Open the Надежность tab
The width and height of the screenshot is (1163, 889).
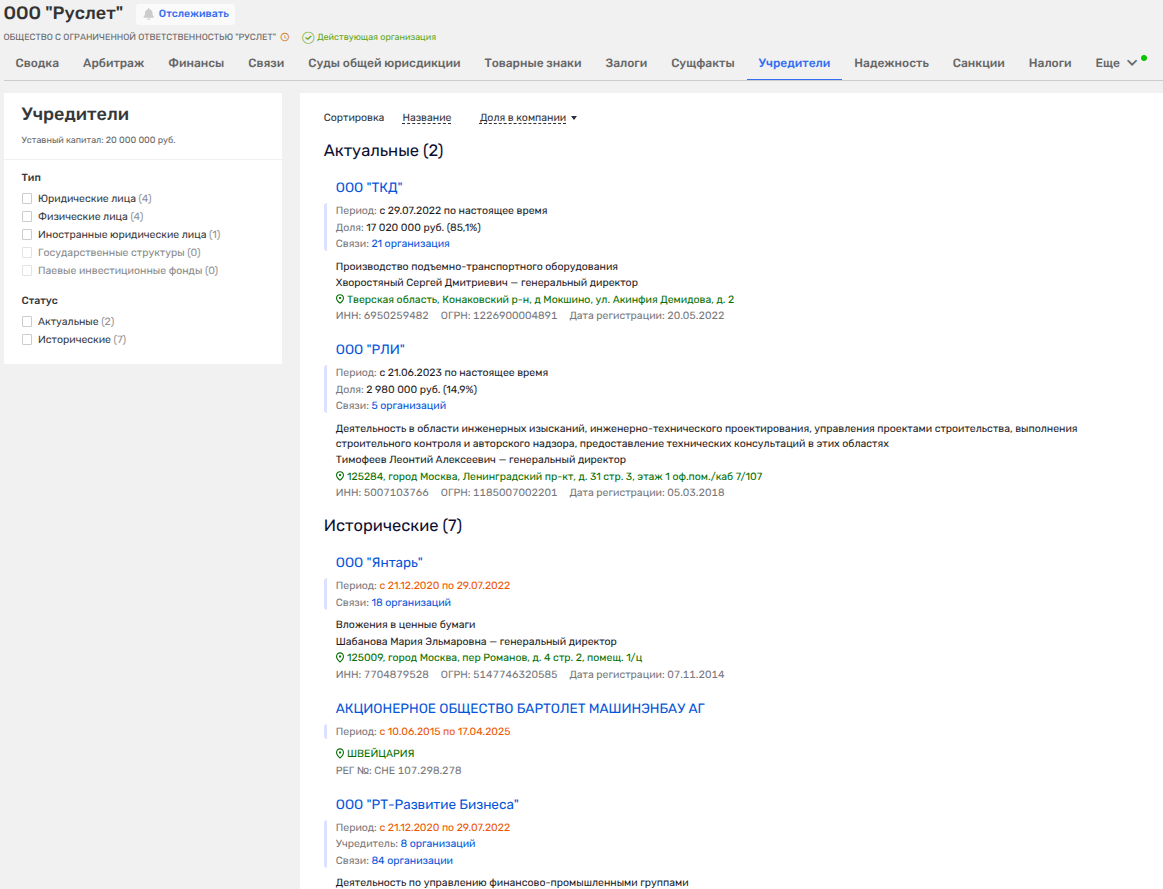point(891,63)
